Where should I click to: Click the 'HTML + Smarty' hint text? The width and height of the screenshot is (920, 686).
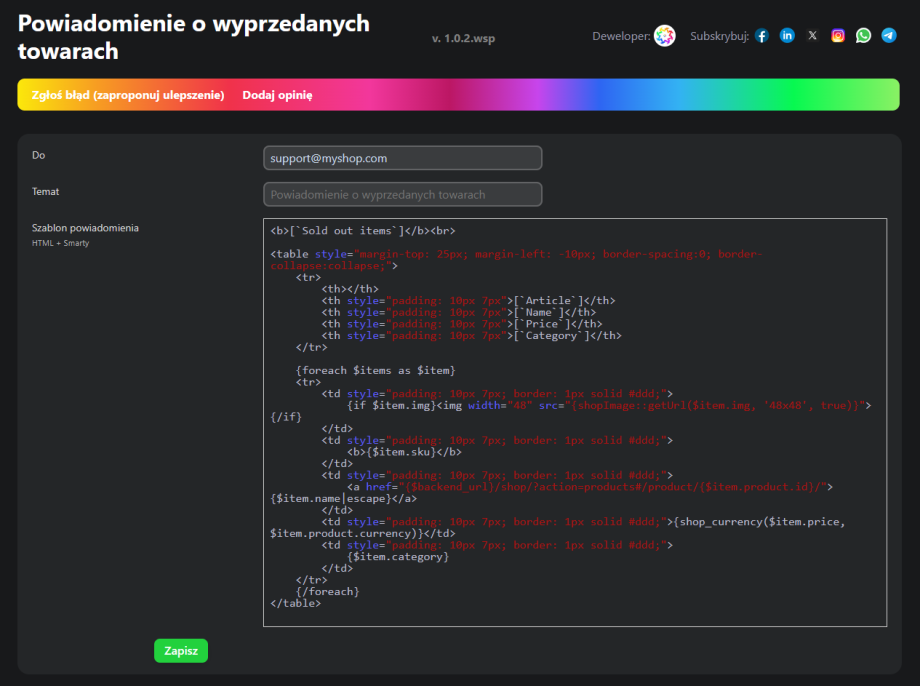pyautogui.click(x=60, y=243)
